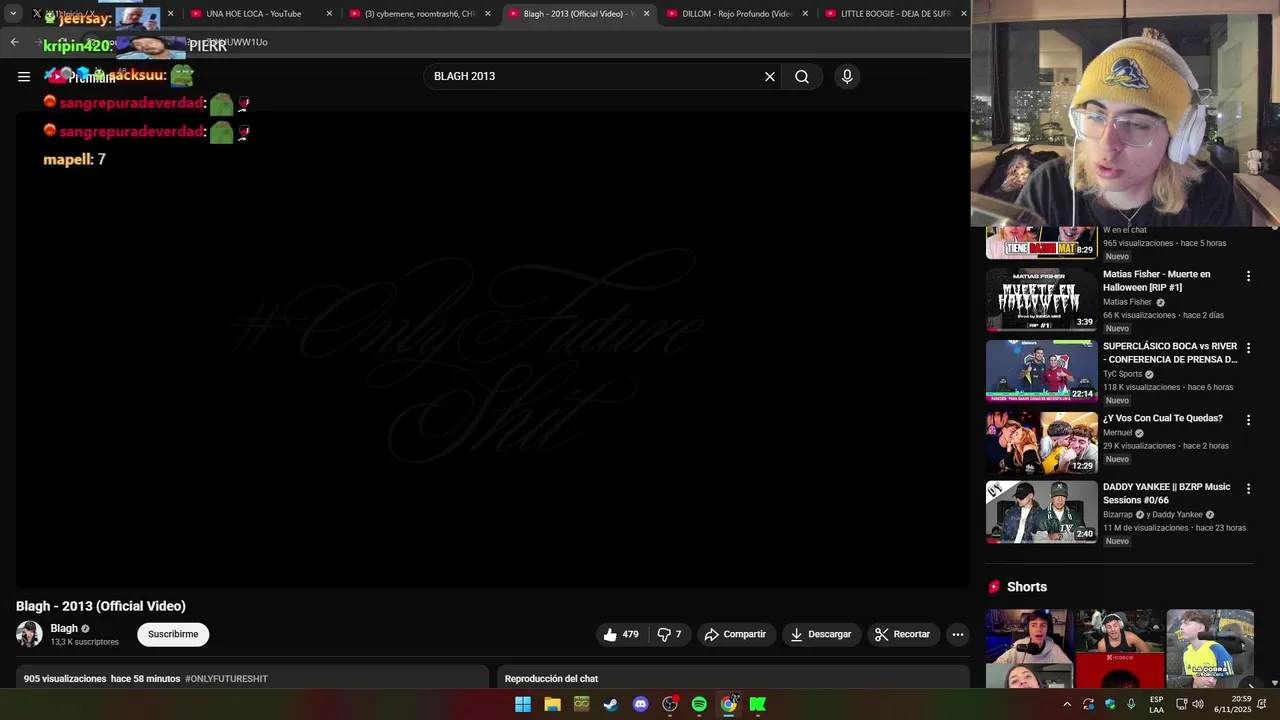
Task: Open Discord from the taskbar
Action: (x=640, y=704)
